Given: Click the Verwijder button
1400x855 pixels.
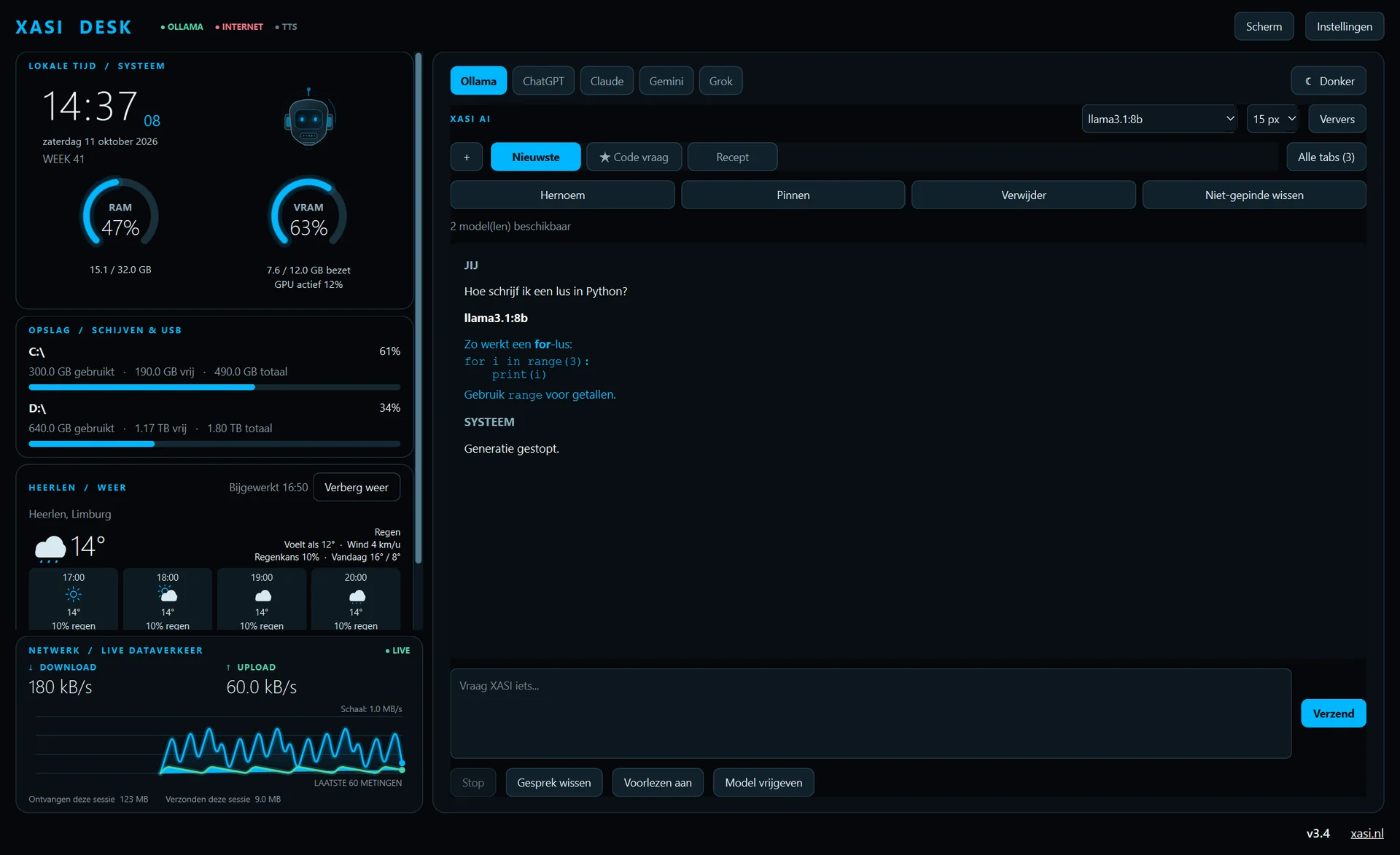Looking at the screenshot, I should [x=1024, y=195].
